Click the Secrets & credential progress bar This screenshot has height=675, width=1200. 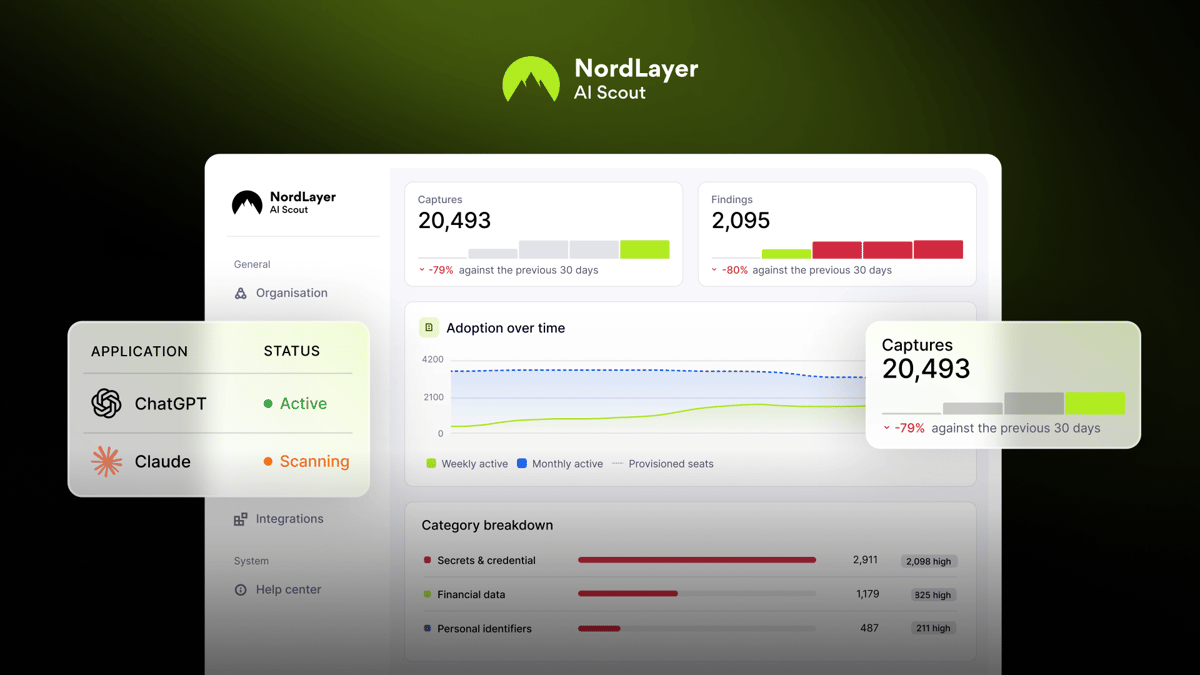[x=697, y=560]
